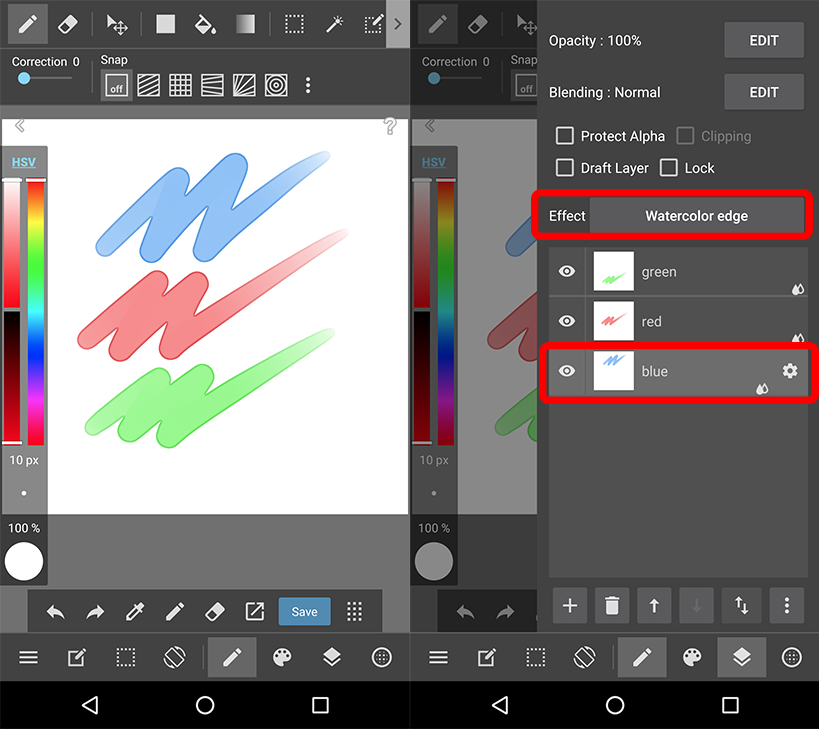Pick a hue on the rainbow bar in left screen
The height and width of the screenshot is (729, 819).
pyautogui.click(x=36, y=312)
